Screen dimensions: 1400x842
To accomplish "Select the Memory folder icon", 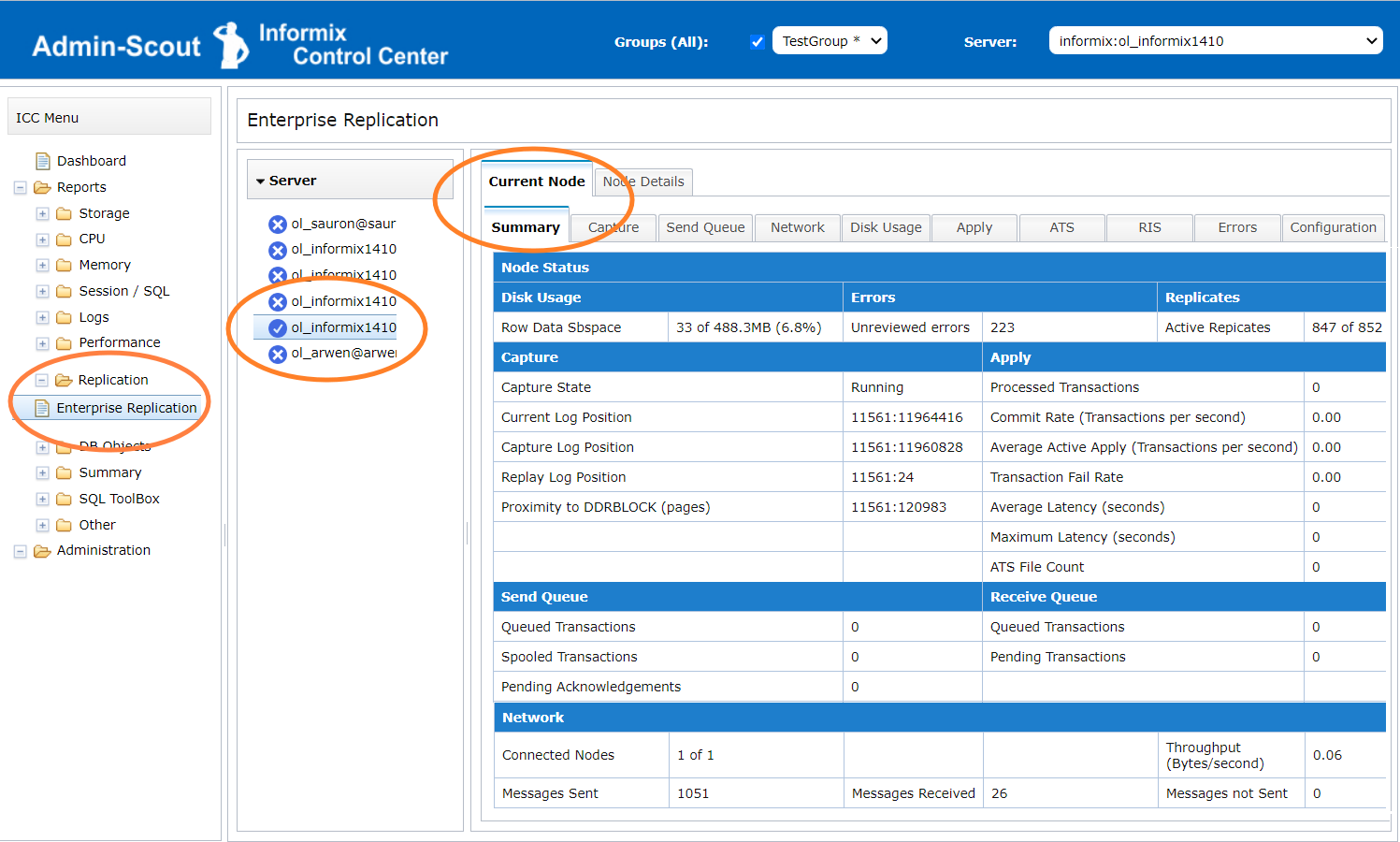I will (64, 265).
